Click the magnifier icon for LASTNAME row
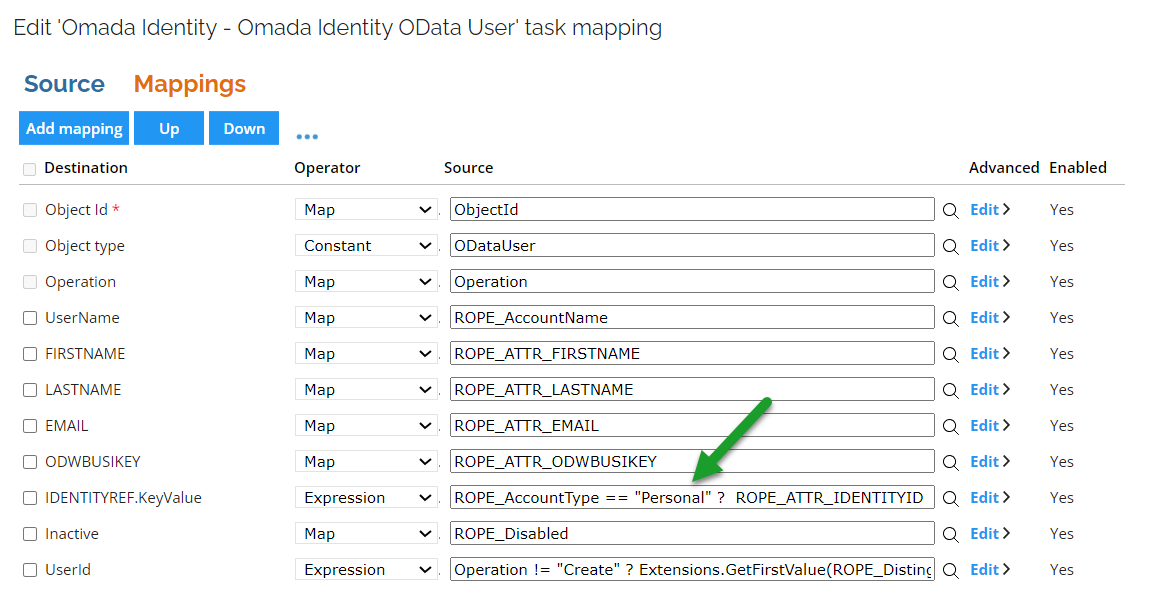The height and width of the screenshot is (610, 1155). (x=950, y=390)
